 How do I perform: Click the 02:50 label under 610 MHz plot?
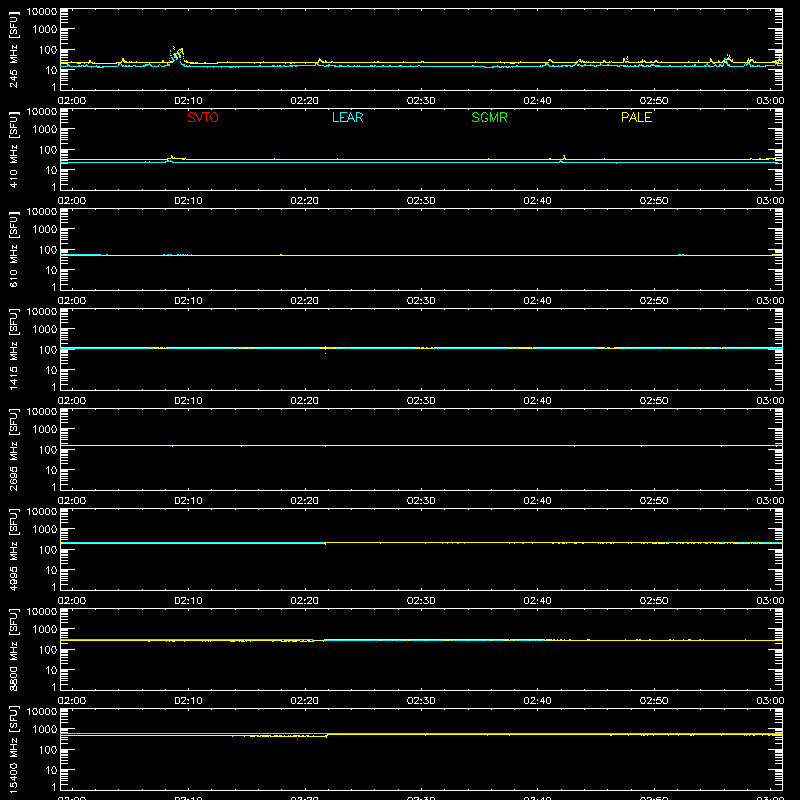point(654,301)
